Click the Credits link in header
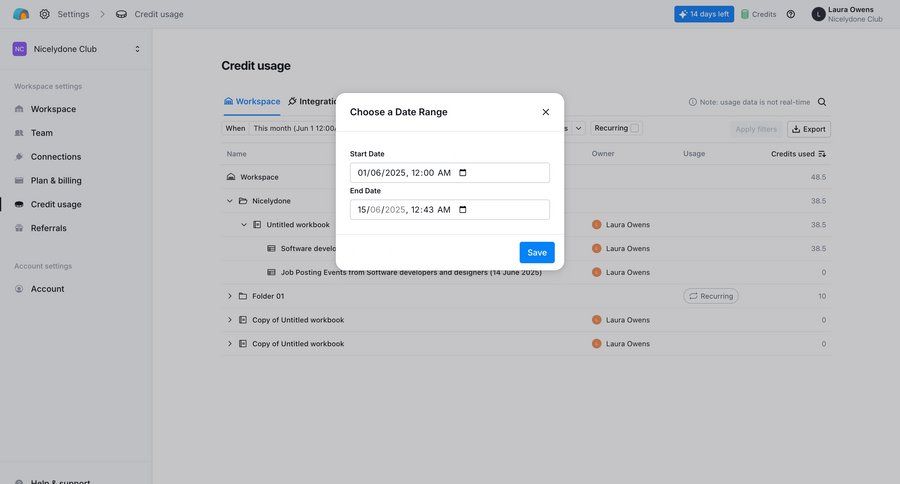This screenshot has height=484, width=900. (763, 14)
